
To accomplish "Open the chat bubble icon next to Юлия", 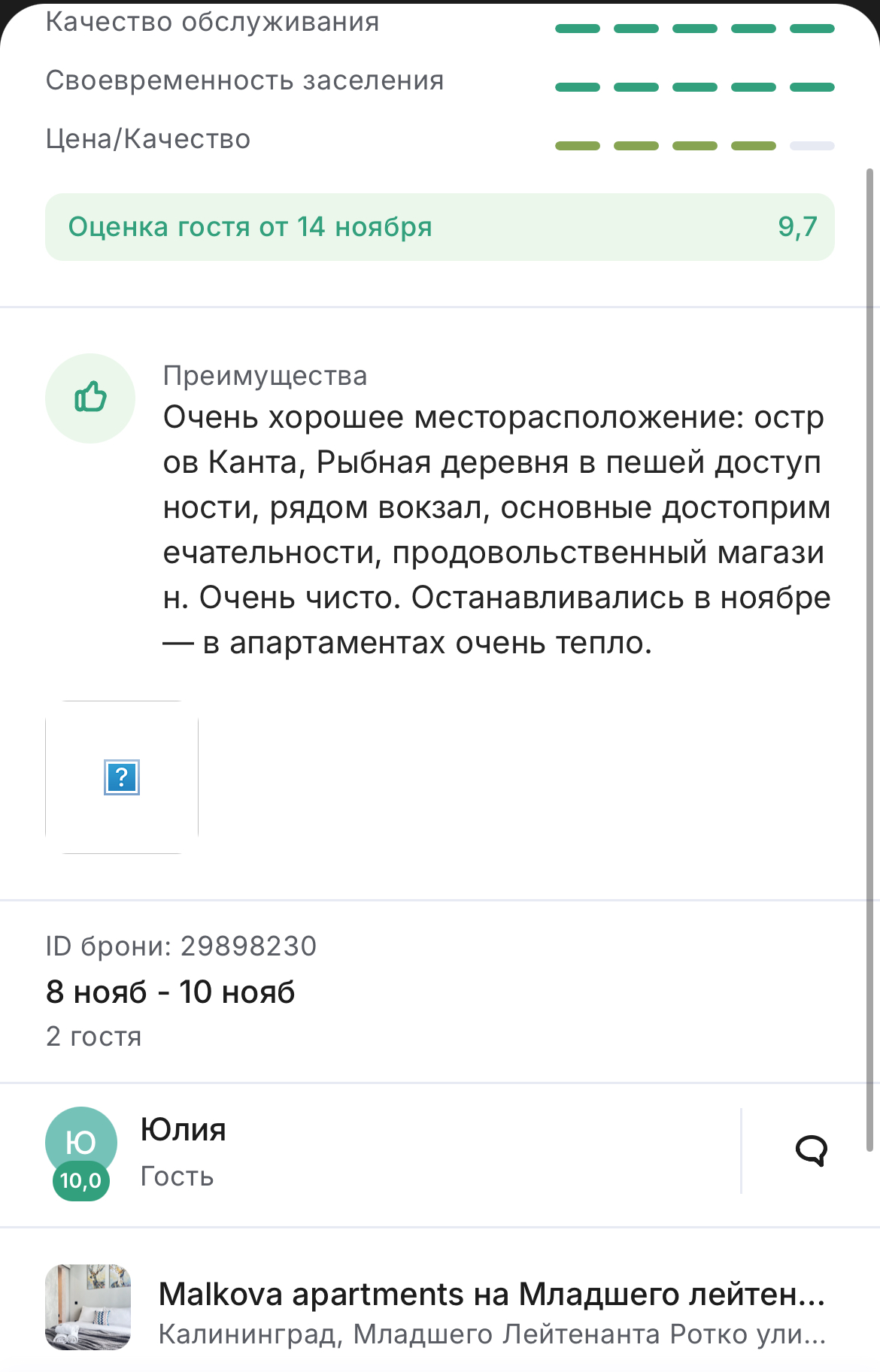I will [811, 1150].
